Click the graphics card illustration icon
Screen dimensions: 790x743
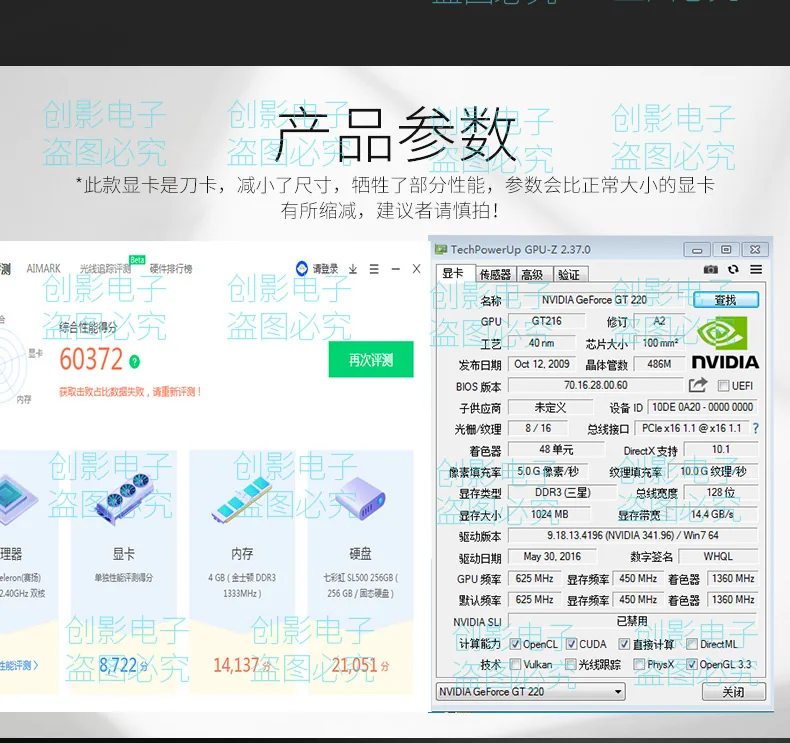coord(124,498)
